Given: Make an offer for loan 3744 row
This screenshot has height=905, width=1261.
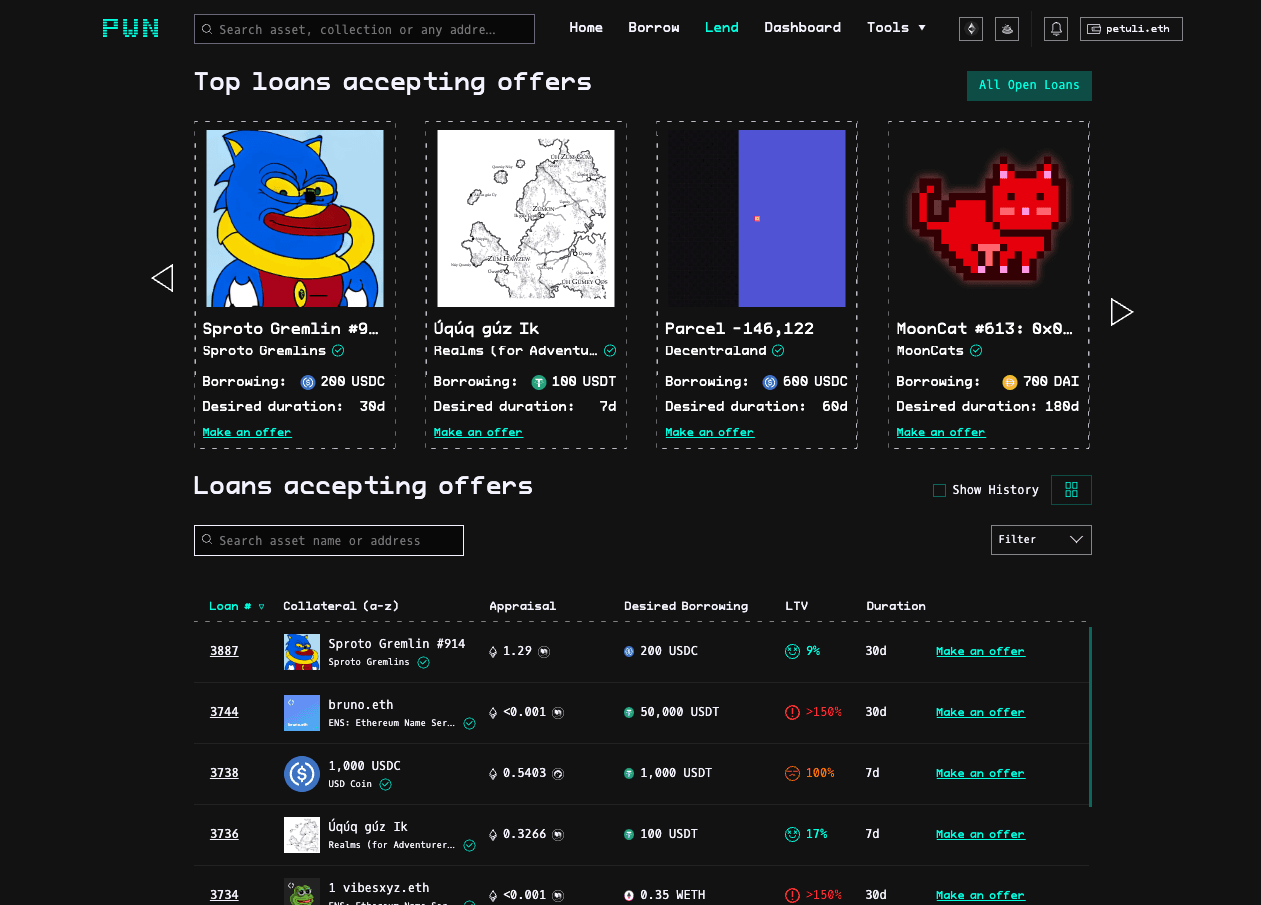Looking at the screenshot, I should [980, 712].
